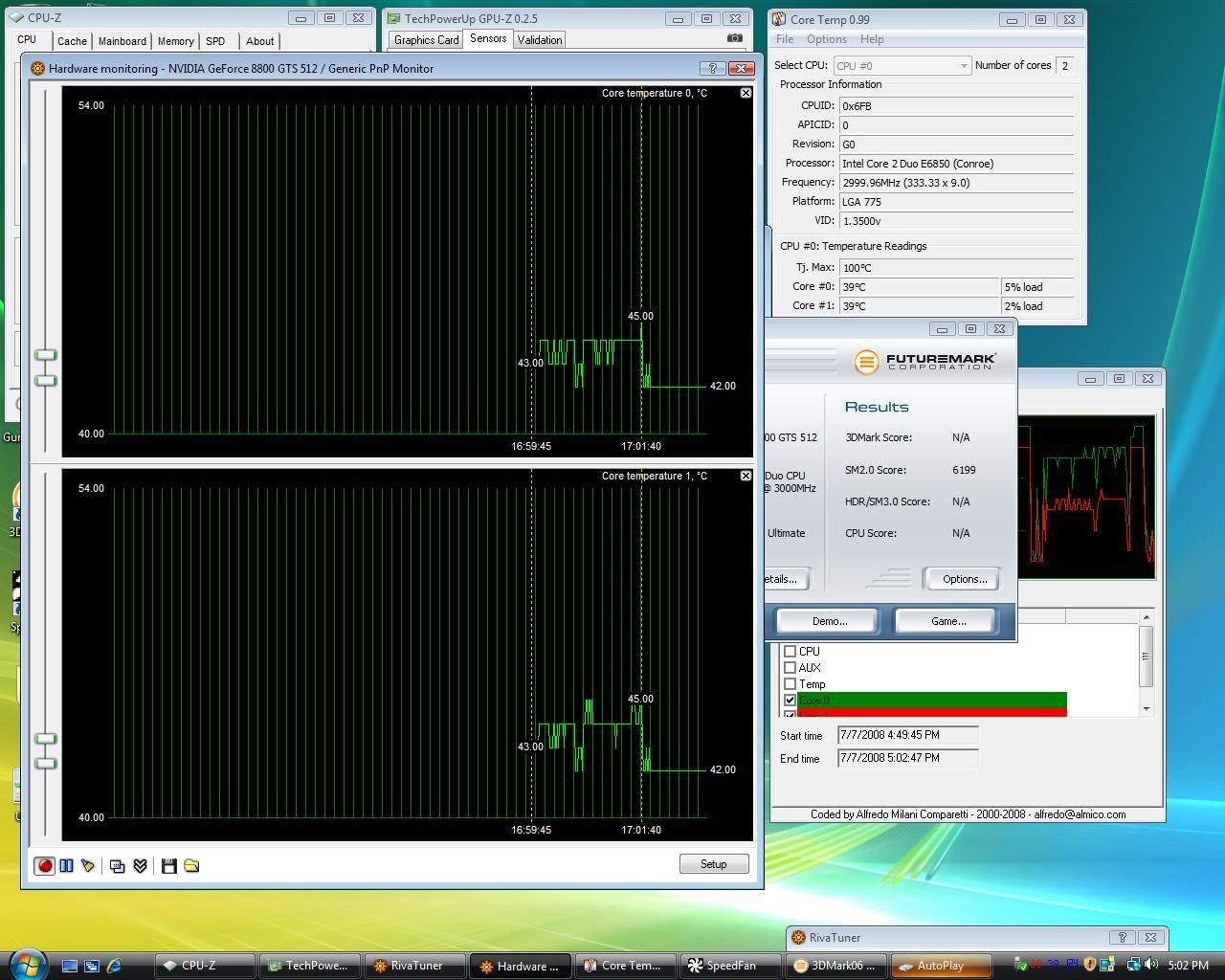This screenshot has width=1225, height=980.
Task: Click the double-chevron collapse icon in toolbar
Action: [140, 865]
